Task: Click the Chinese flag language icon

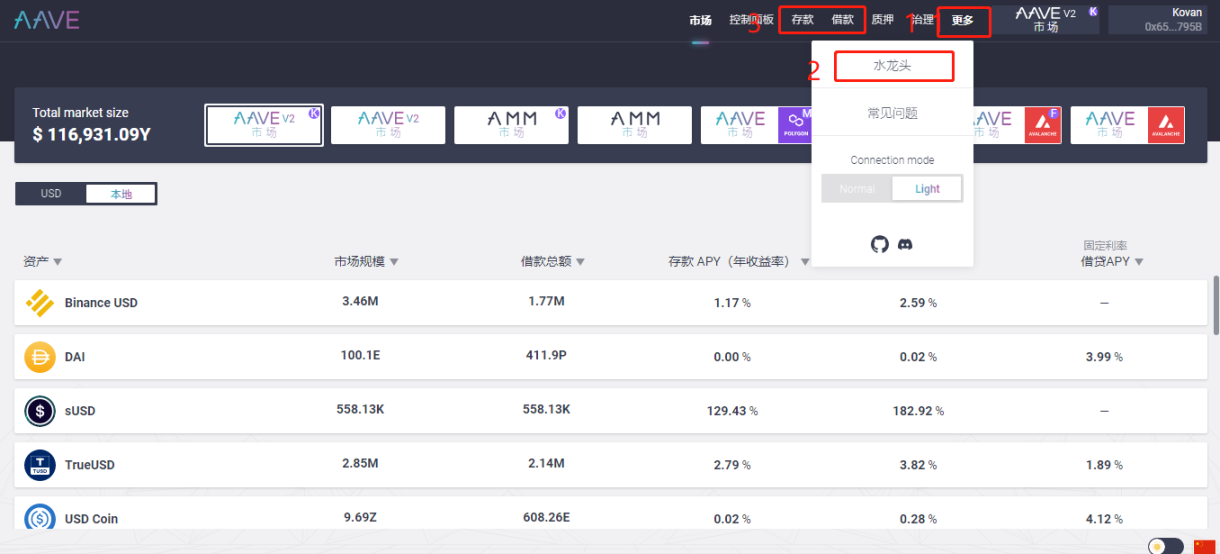Action: 1204,546
